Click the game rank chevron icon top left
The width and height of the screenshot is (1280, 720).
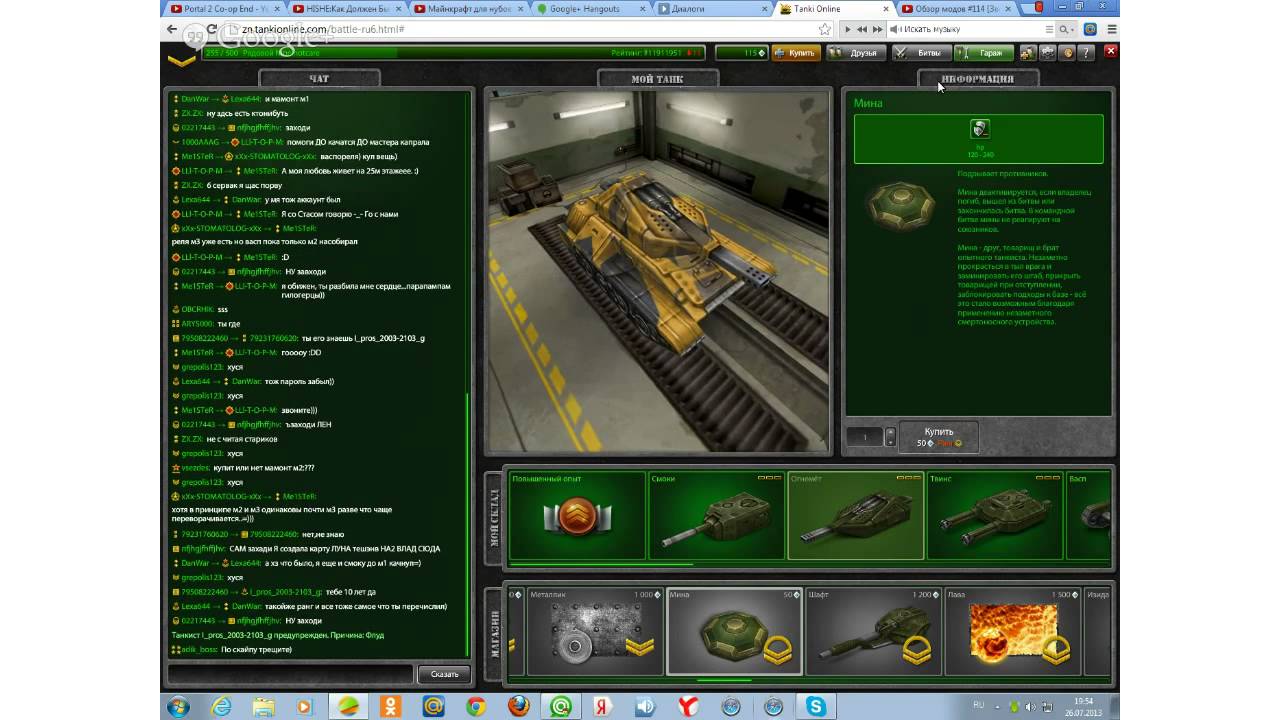pyautogui.click(x=181, y=60)
